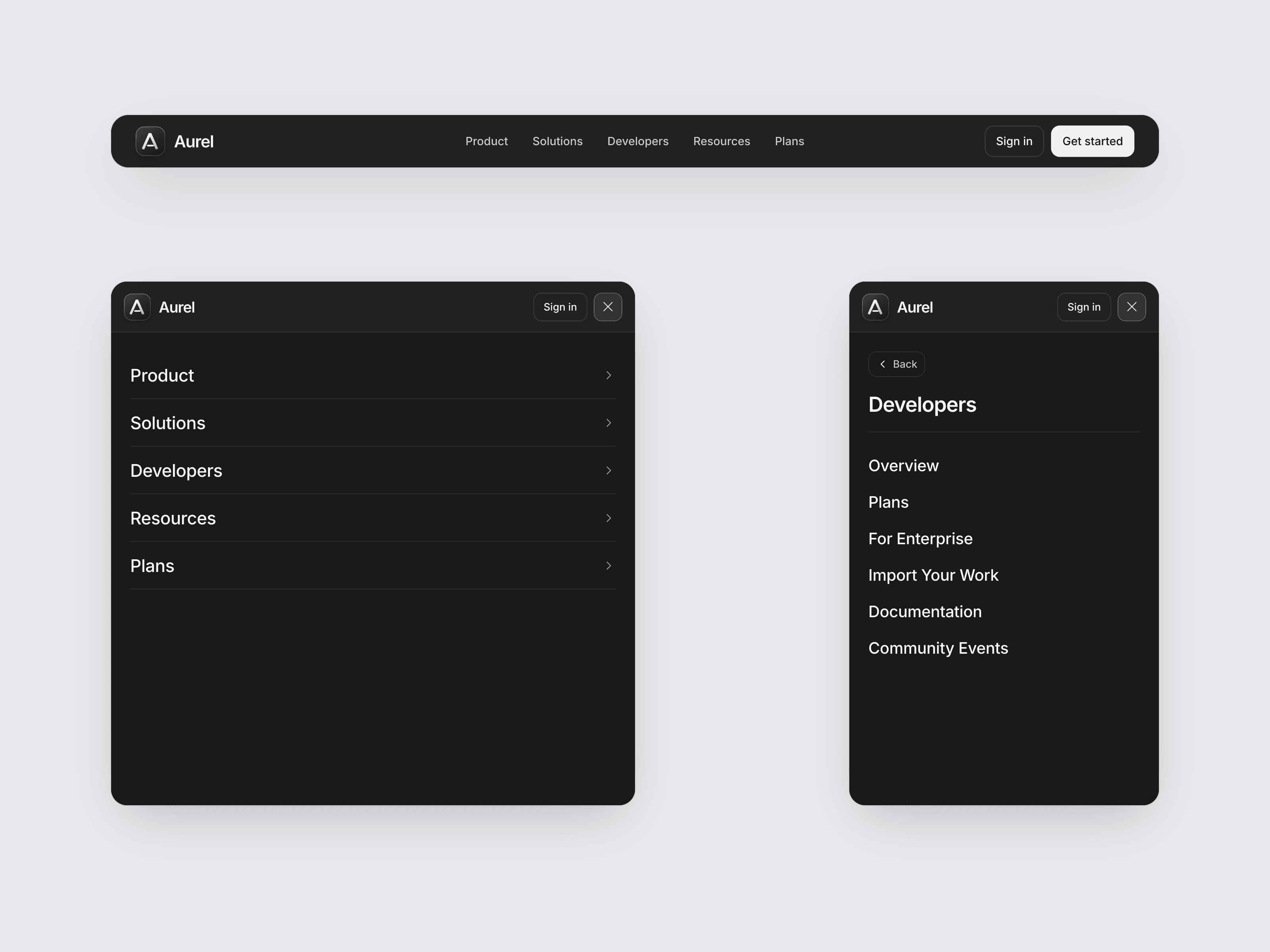Click the Aurel logo icon in Developers mobile panel
The width and height of the screenshot is (1270, 952).
875,307
